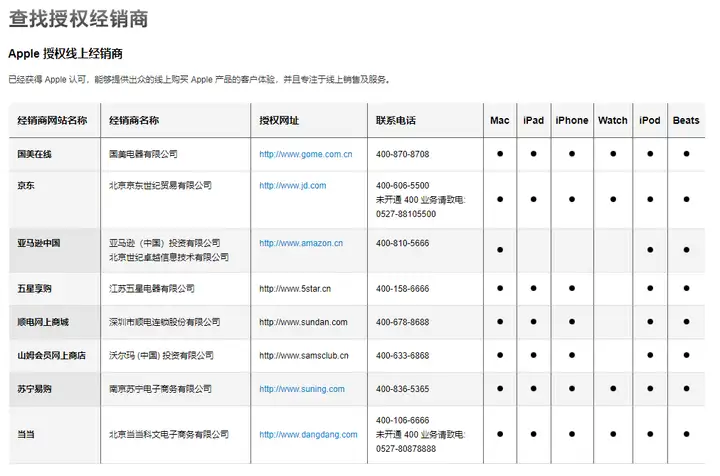This screenshot has width=720, height=476.
Task: Click the http://www.5star.cn address
Action: click(x=295, y=289)
